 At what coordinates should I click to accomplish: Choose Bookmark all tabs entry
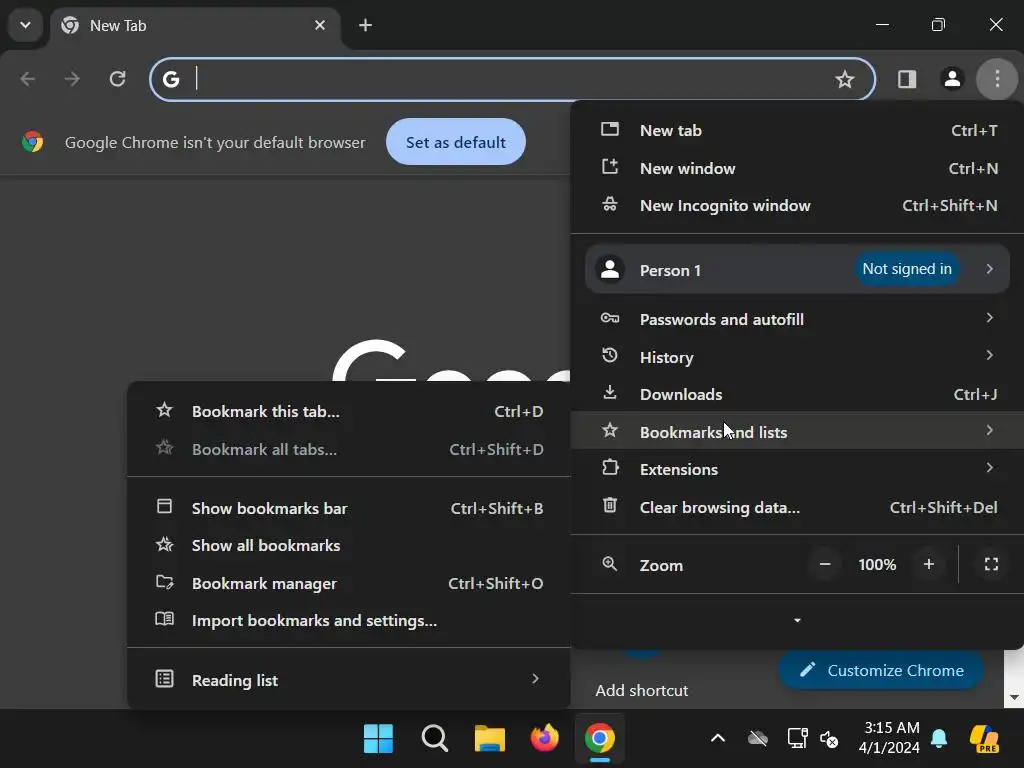(349, 449)
